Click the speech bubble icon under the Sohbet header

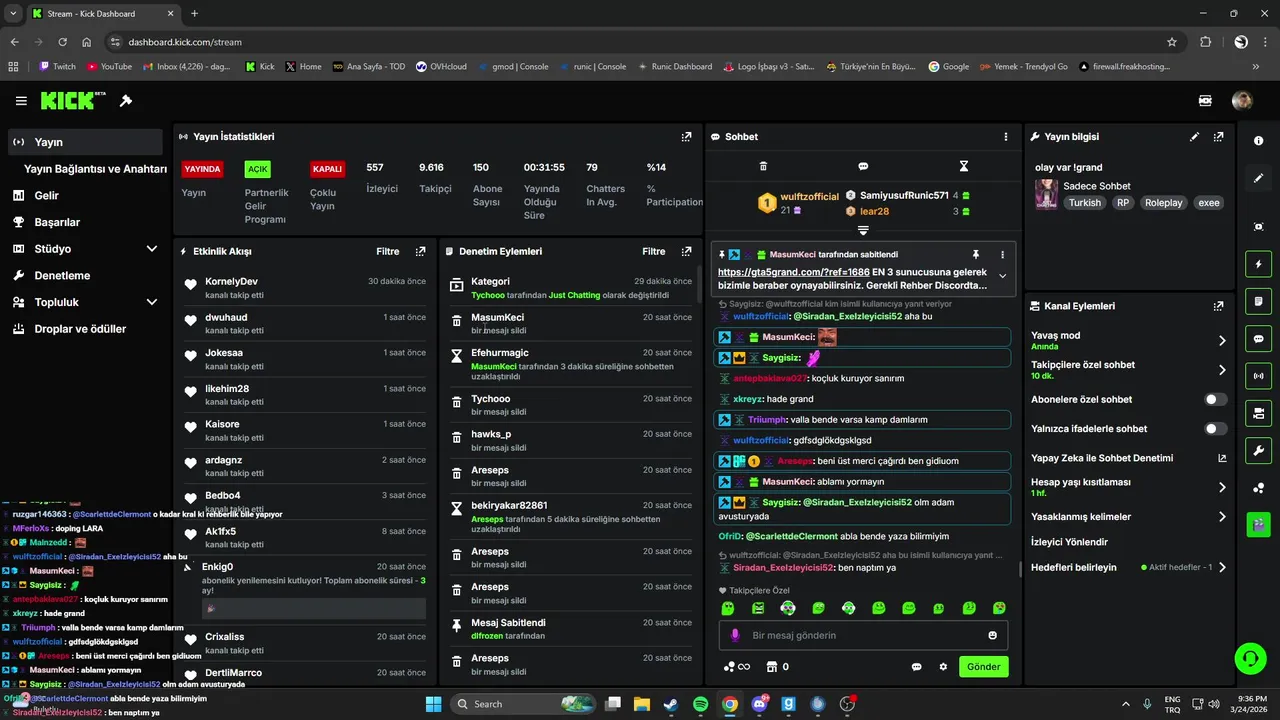(x=863, y=166)
